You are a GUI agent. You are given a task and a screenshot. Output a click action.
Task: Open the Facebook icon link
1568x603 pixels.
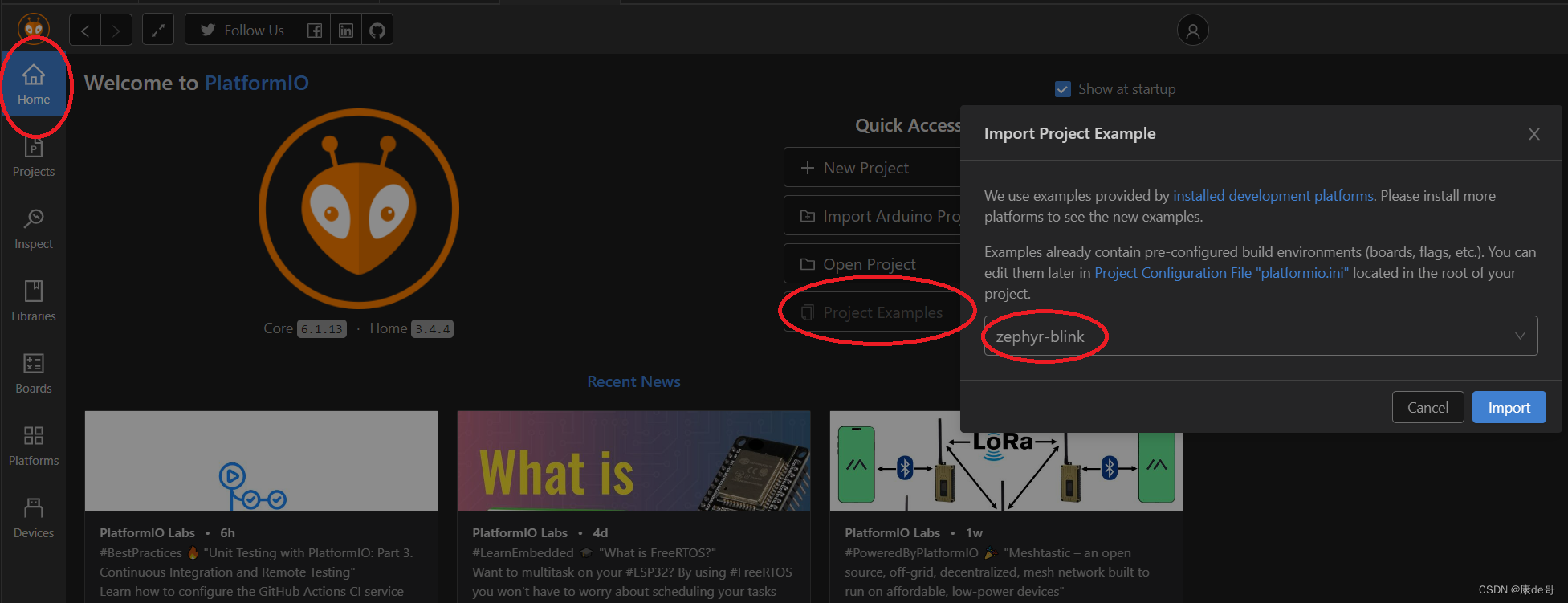click(x=315, y=31)
